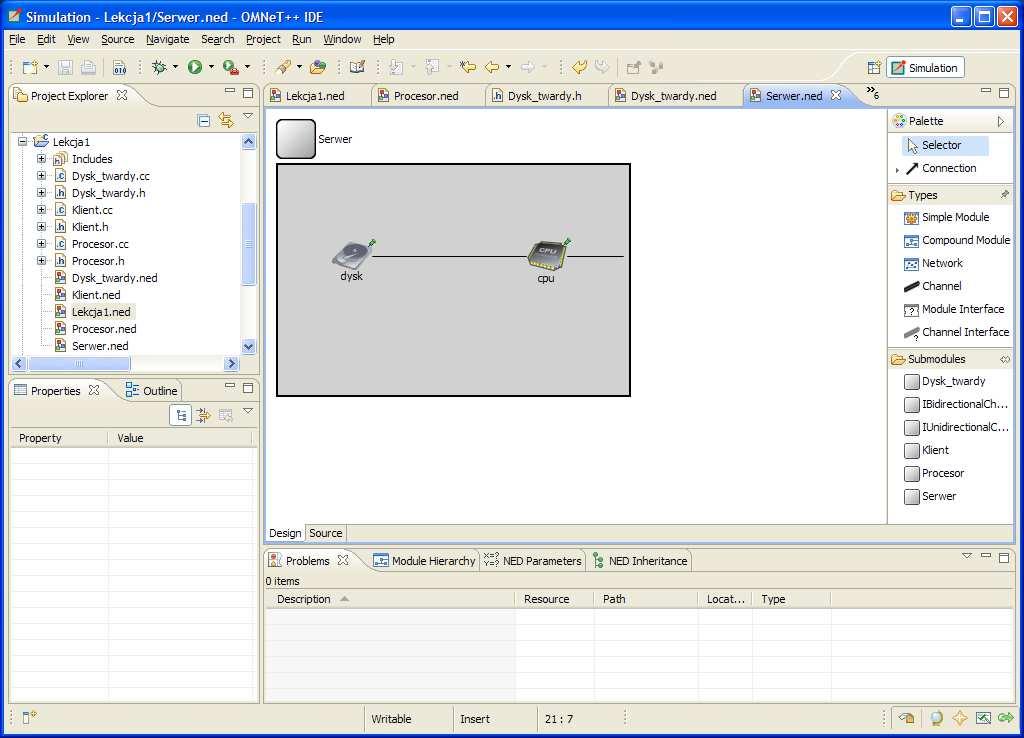Image resolution: width=1024 pixels, height=738 pixels.
Task: Open the Module Hierarchy tab
Action: pos(424,560)
